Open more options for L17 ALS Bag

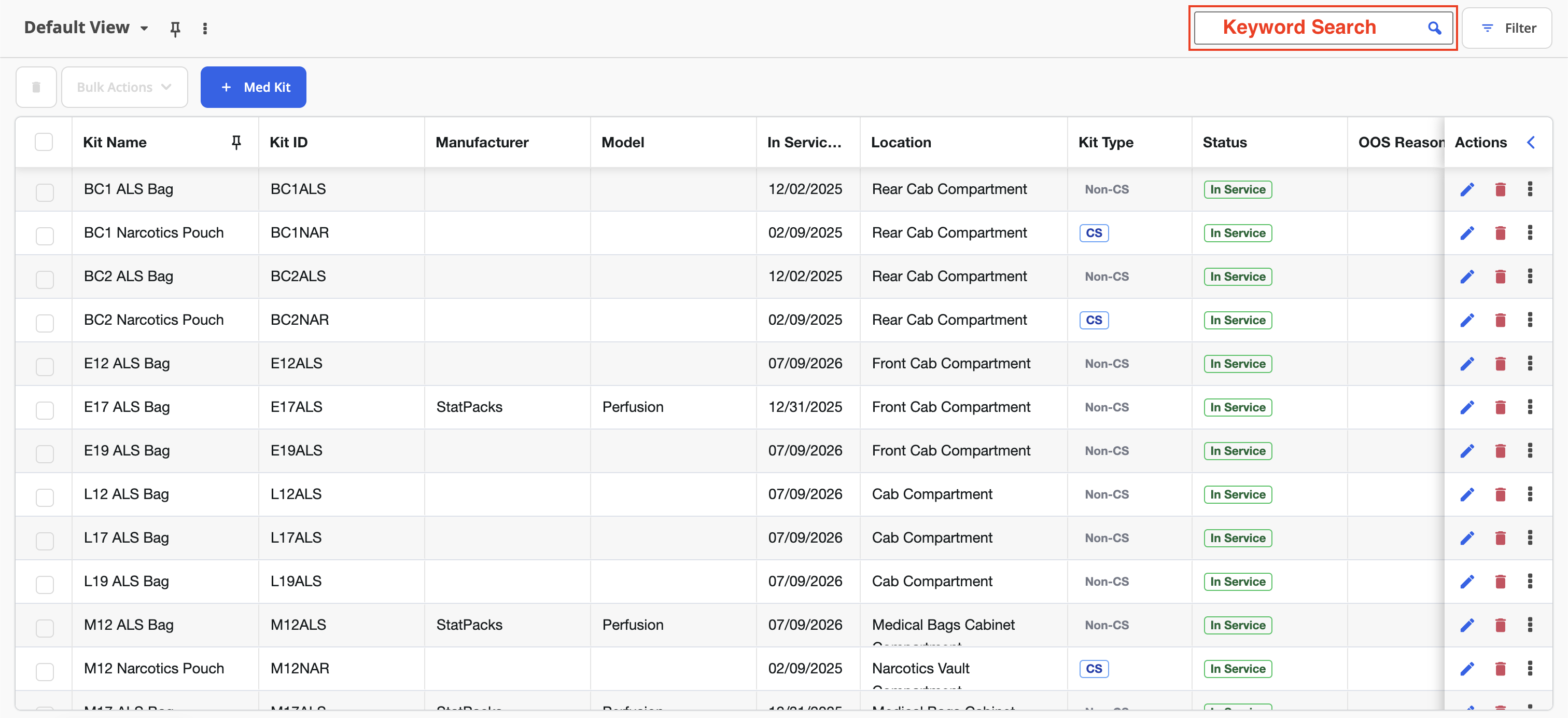pos(1530,538)
